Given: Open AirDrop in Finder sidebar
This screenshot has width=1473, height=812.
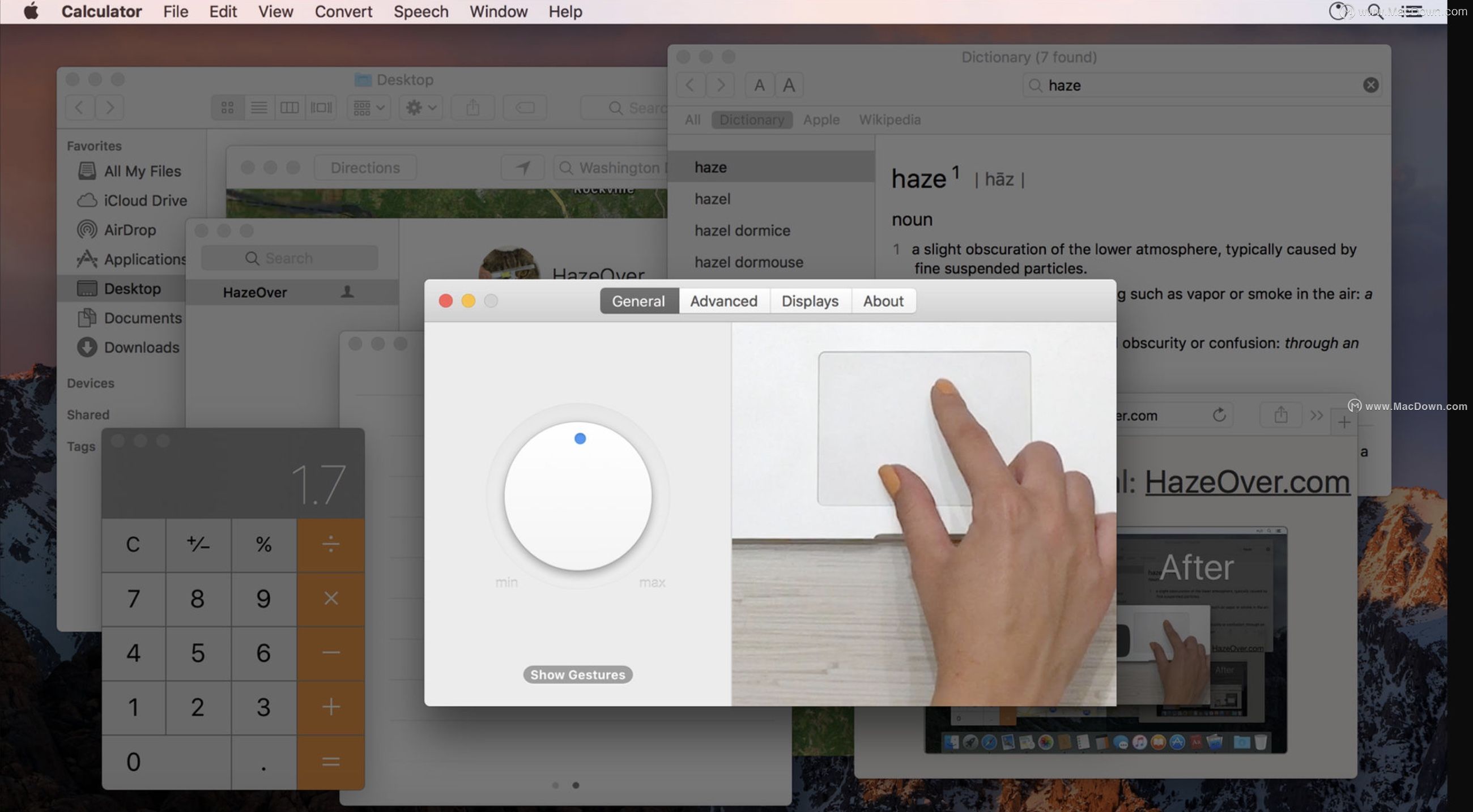Looking at the screenshot, I should (117, 230).
